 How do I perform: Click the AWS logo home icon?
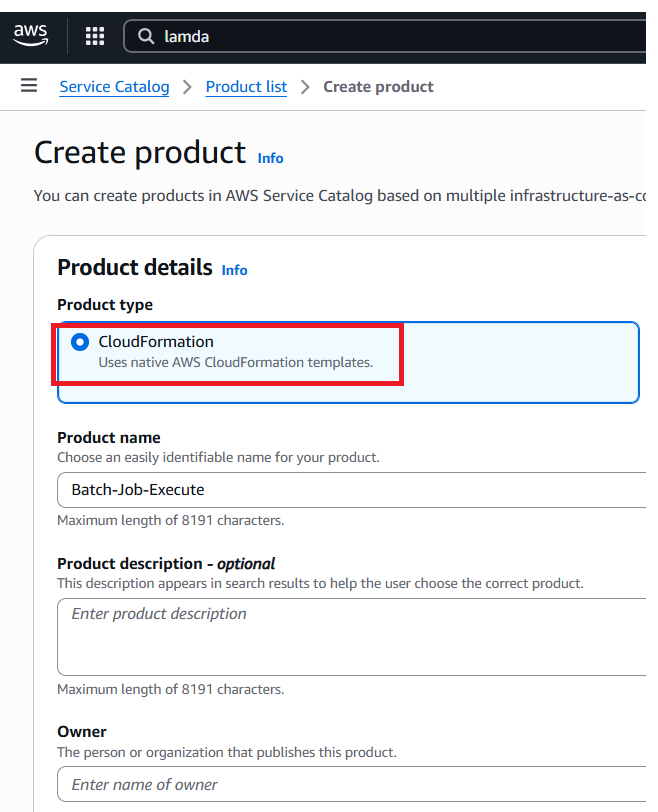point(31,36)
